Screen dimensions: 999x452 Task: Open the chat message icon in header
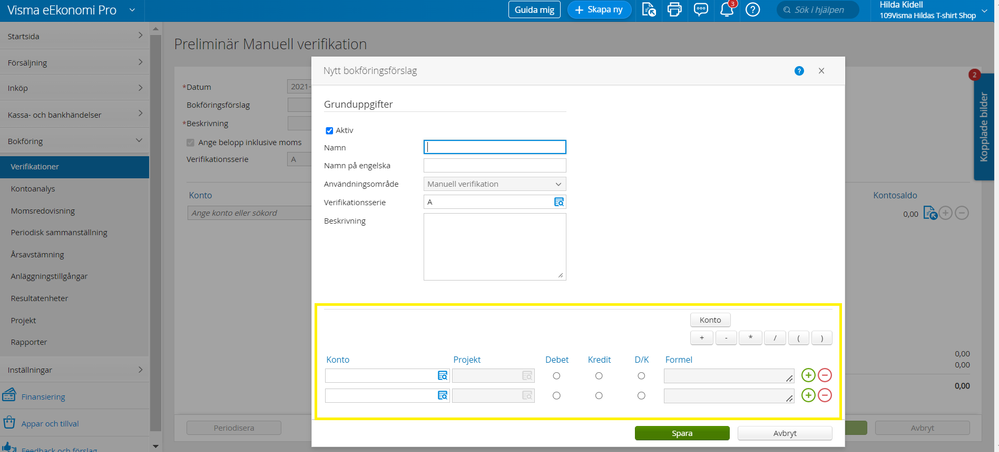click(700, 10)
